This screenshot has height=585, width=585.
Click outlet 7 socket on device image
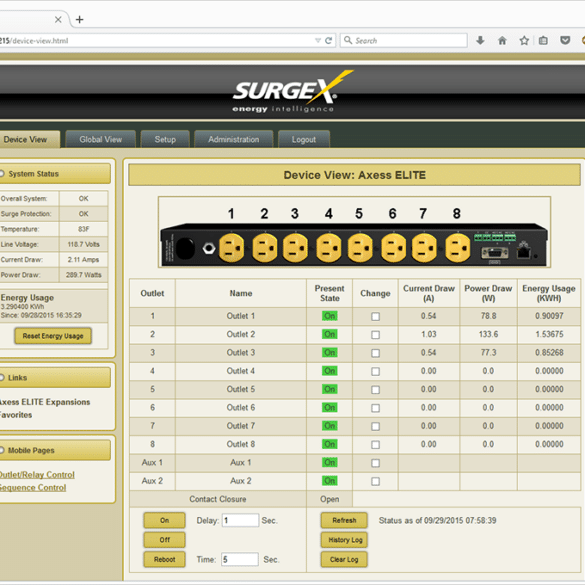[x=424, y=248]
